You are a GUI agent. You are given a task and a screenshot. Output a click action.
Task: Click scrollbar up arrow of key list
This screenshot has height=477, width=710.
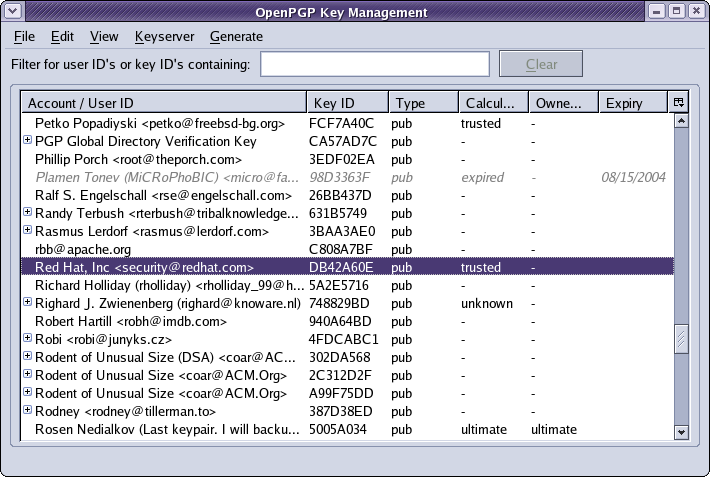point(681,120)
